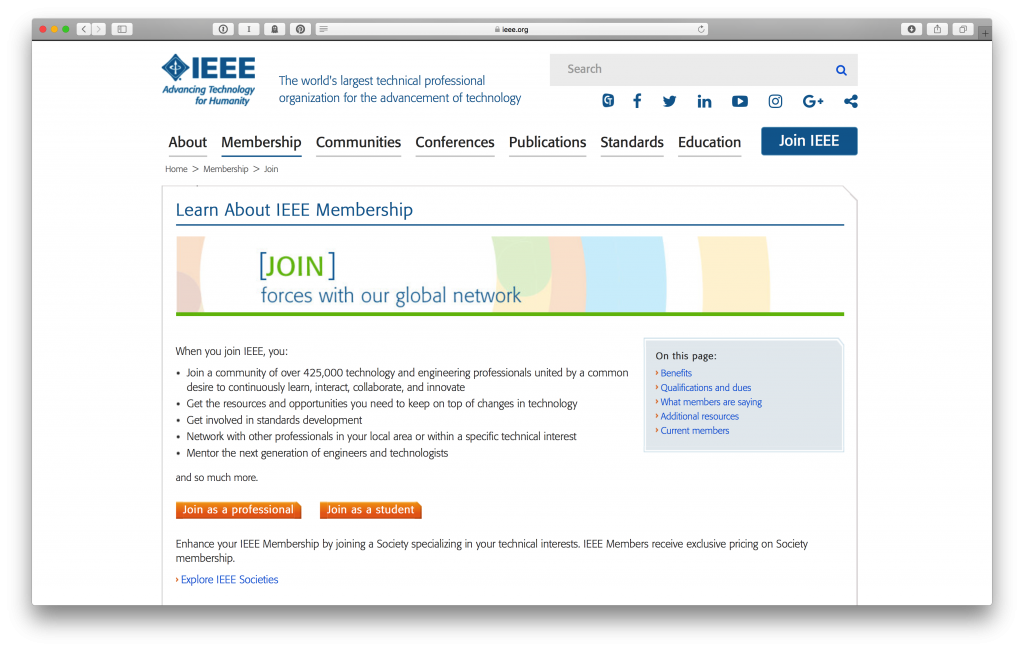Click the ieee.org address bar
Viewport: 1024px width, 651px height.
pyautogui.click(x=511, y=29)
